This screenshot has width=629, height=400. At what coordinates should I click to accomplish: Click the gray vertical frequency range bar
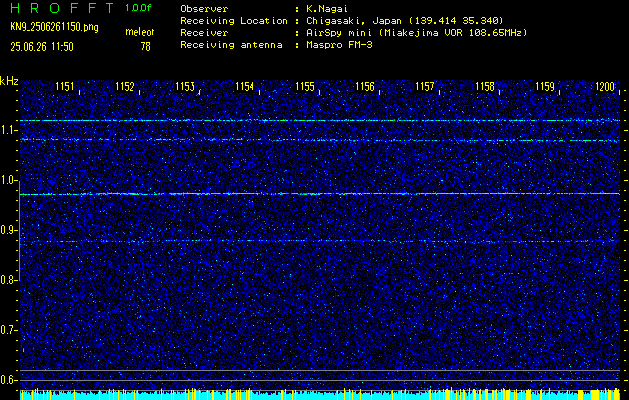click(x=19, y=231)
